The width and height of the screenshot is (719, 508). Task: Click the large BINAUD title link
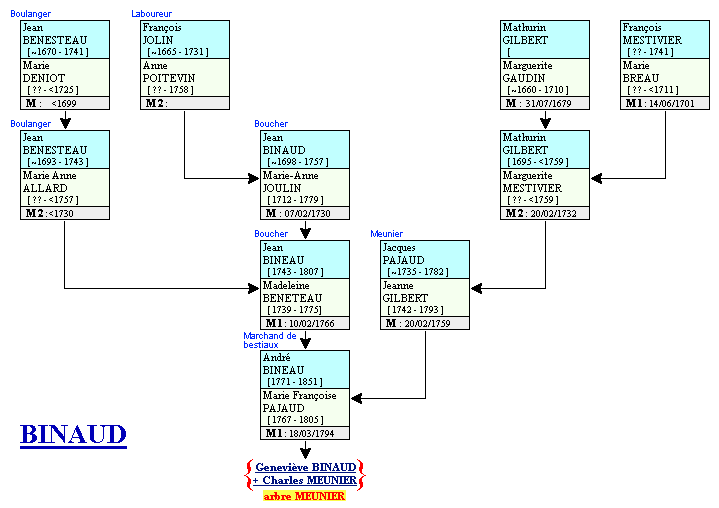click(x=73, y=434)
